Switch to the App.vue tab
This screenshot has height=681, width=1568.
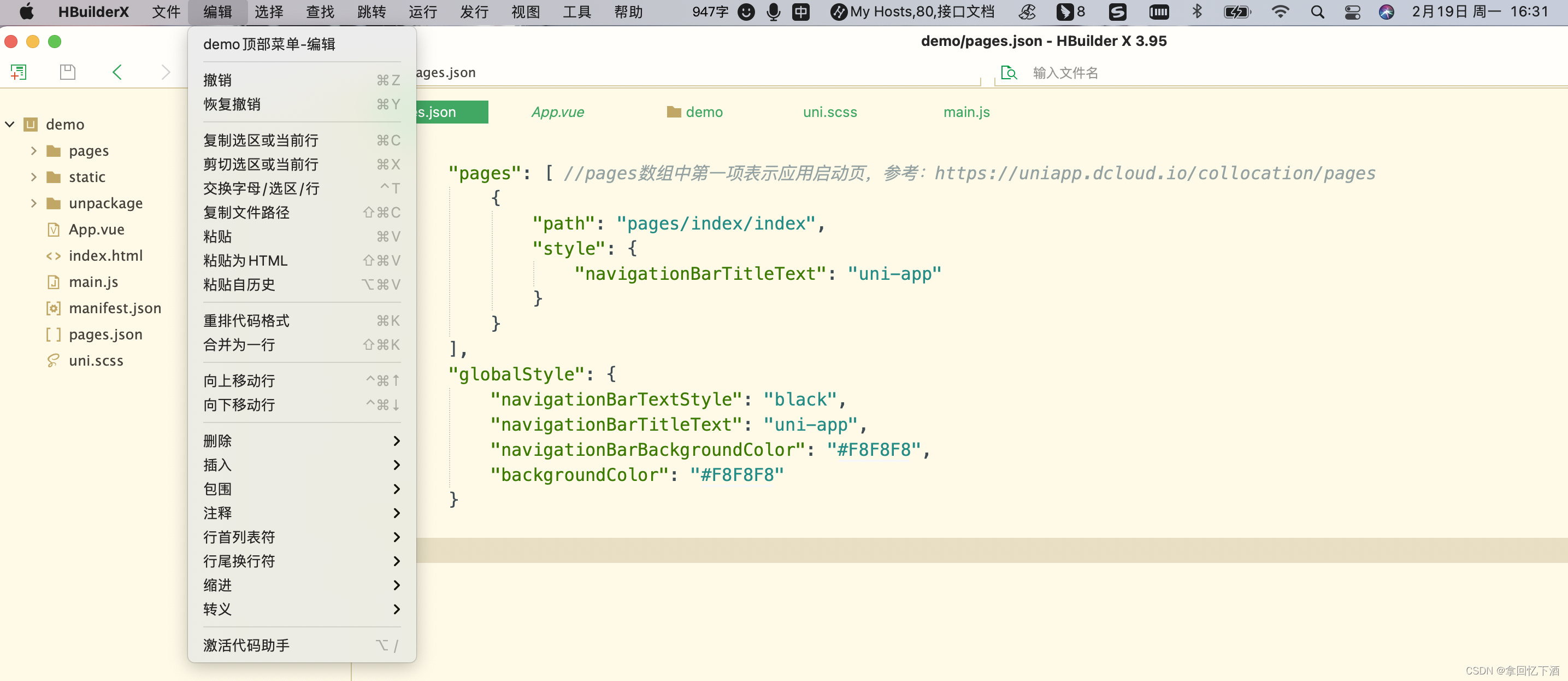558,112
